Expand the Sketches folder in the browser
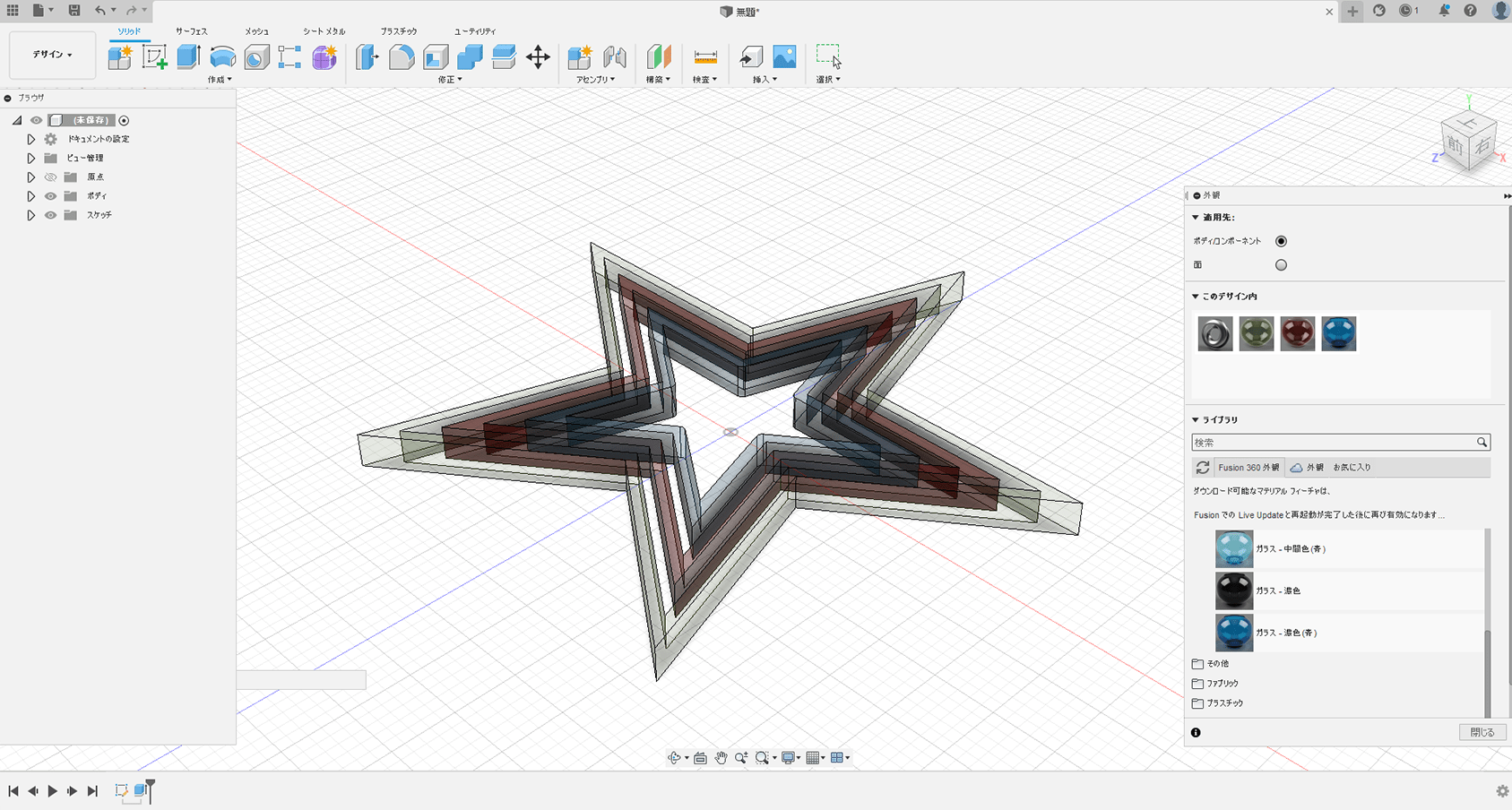The width and height of the screenshot is (1512, 810). pos(30,215)
